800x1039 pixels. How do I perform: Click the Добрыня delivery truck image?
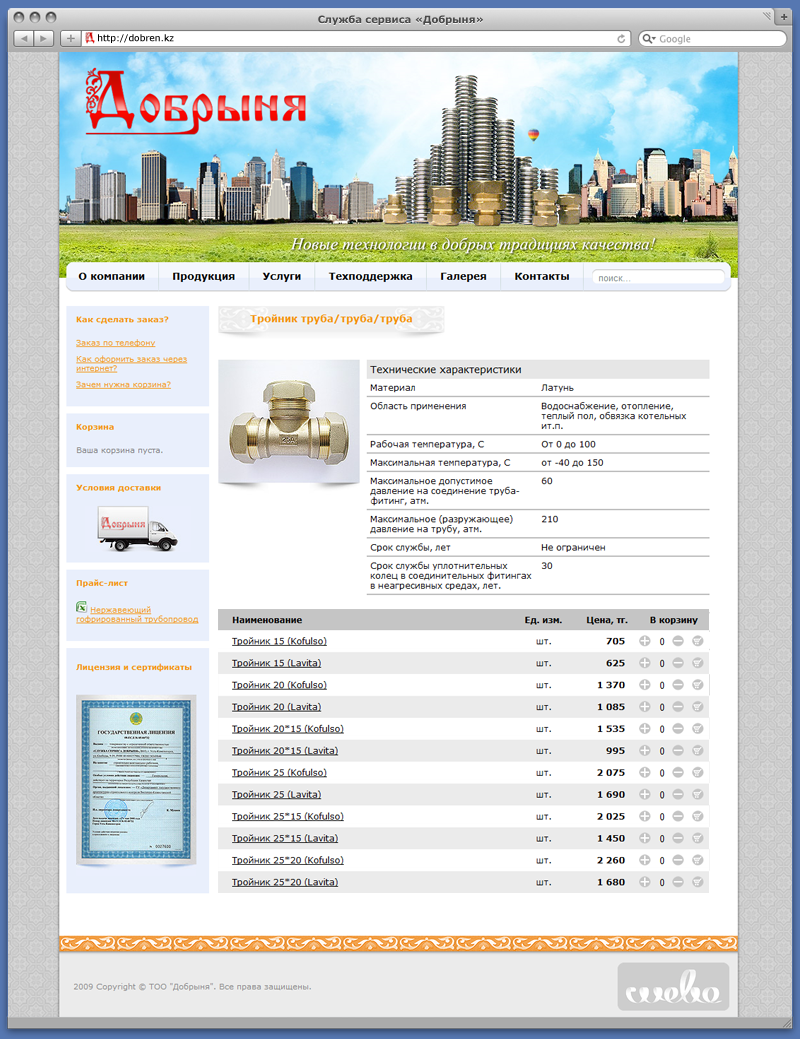[x=138, y=528]
